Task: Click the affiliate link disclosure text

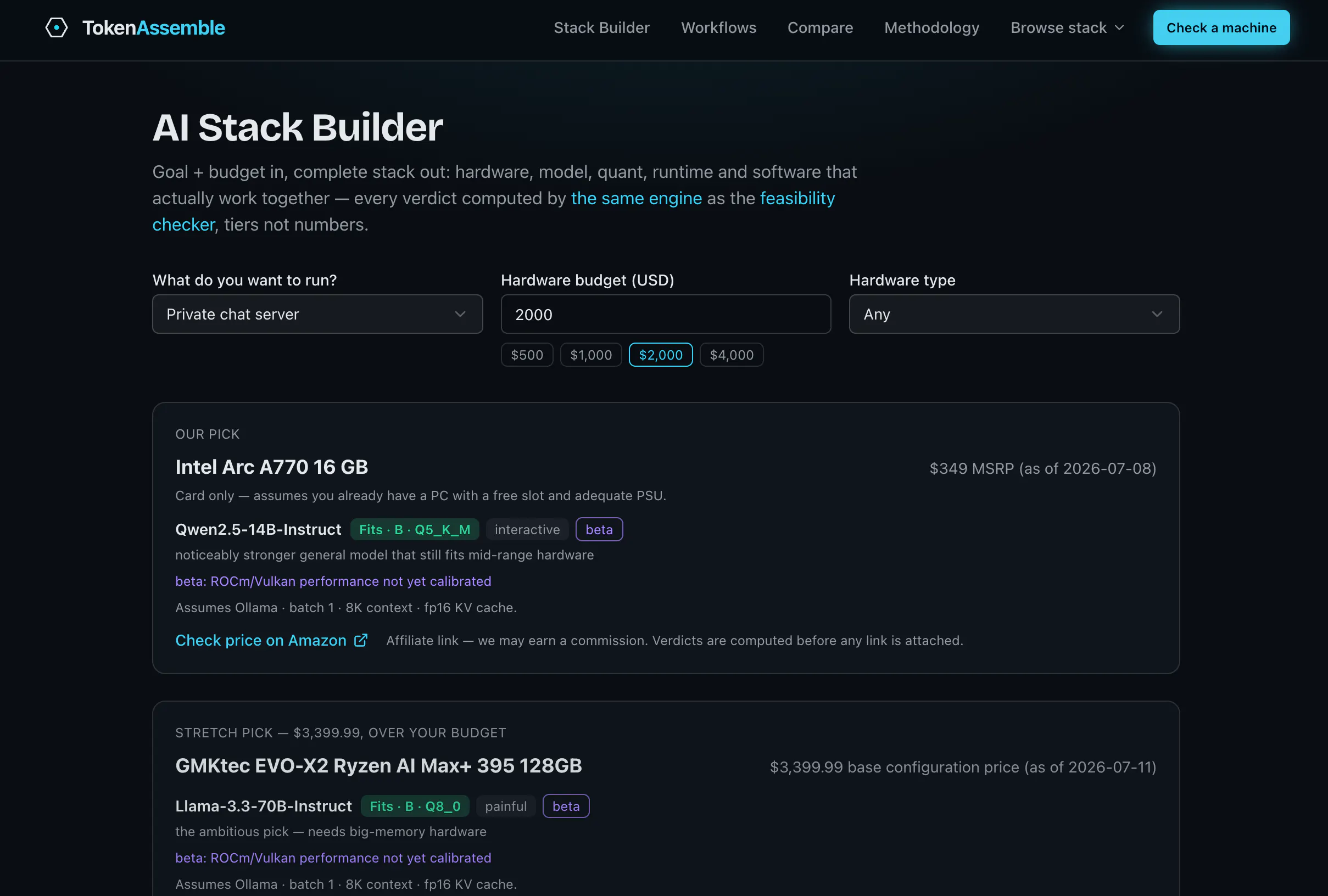Action: point(674,641)
